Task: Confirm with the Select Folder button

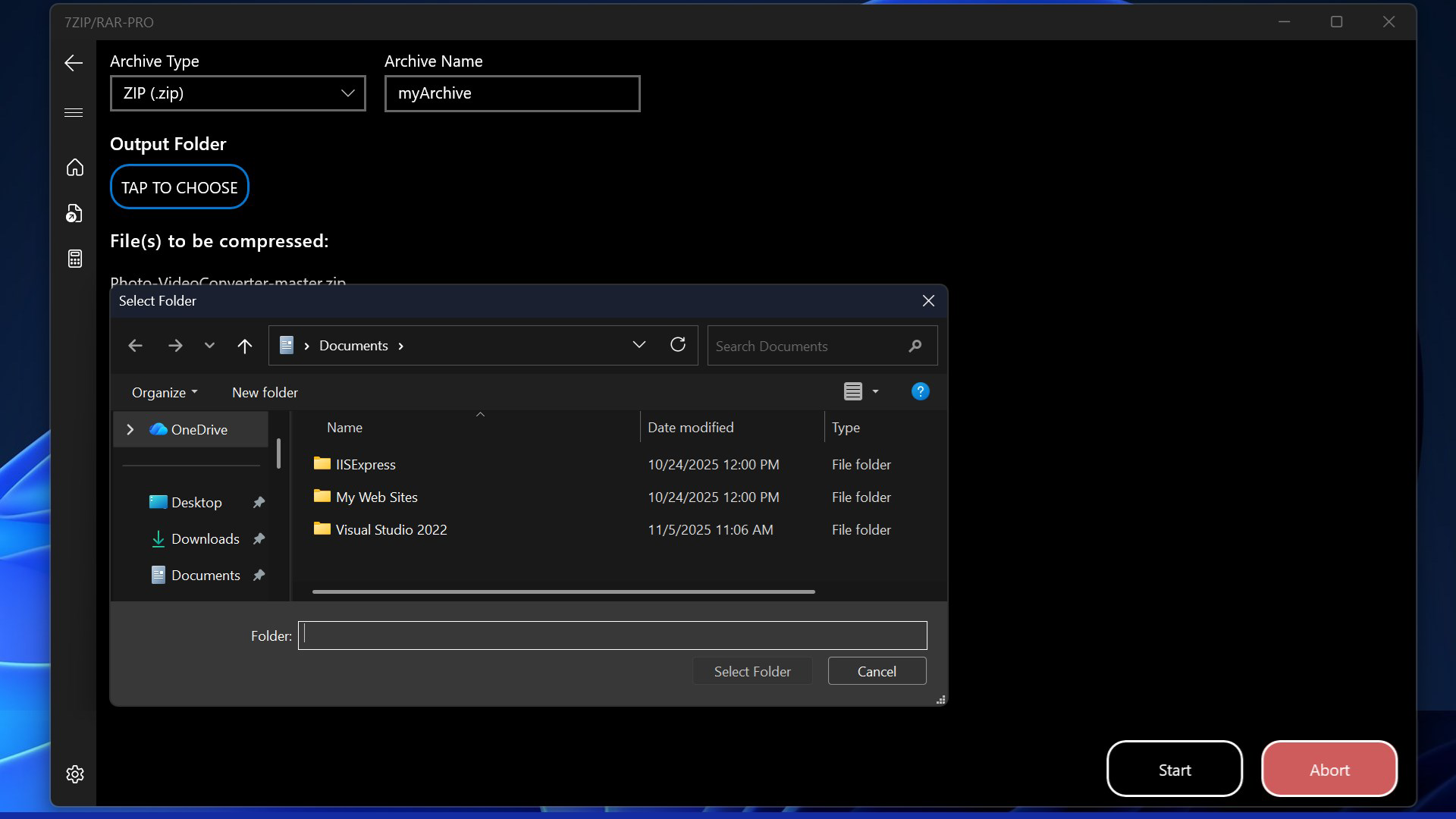Action: pos(752,671)
